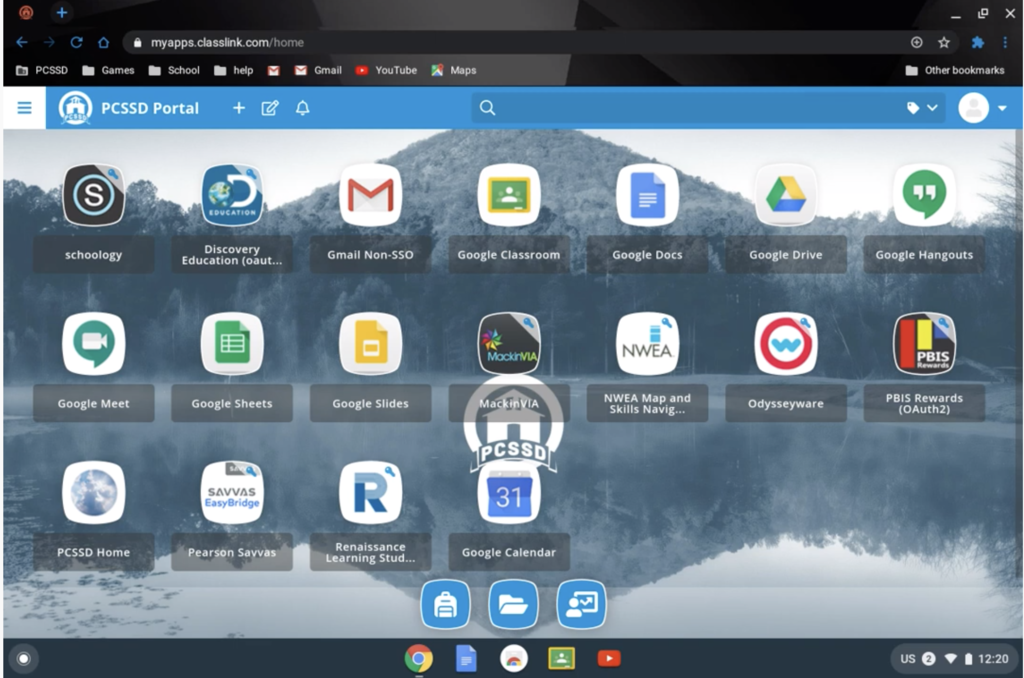The height and width of the screenshot is (678, 1024).
Task: Open NWEA Map and Skills Navigator icon
Action: pyautogui.click(x=647, y=344)
